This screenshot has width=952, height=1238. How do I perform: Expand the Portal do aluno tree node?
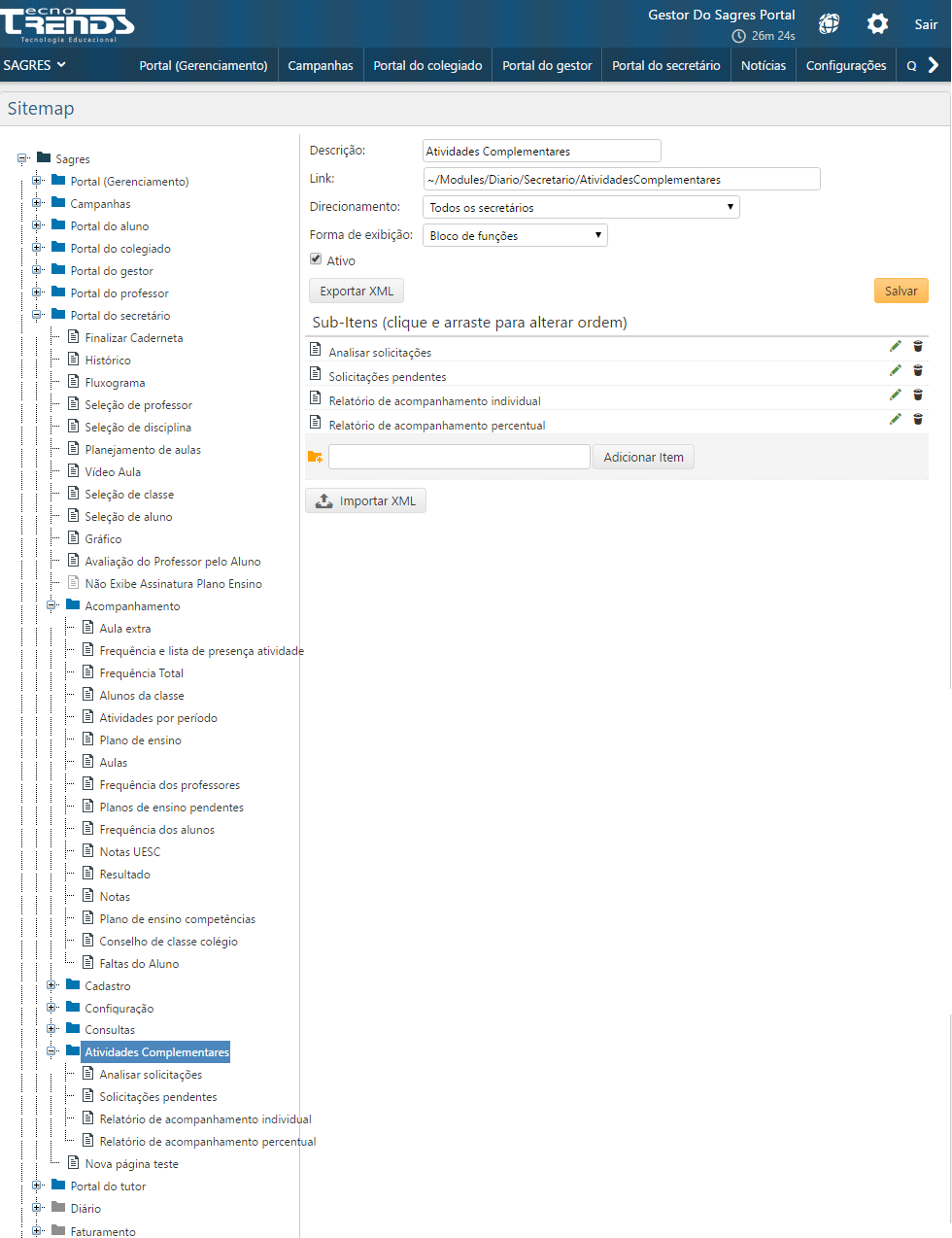[x=37, y=225]
